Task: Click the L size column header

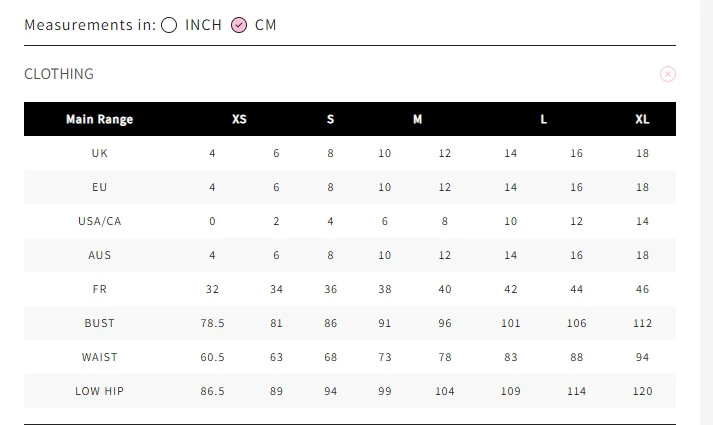Action: [544, 120]
